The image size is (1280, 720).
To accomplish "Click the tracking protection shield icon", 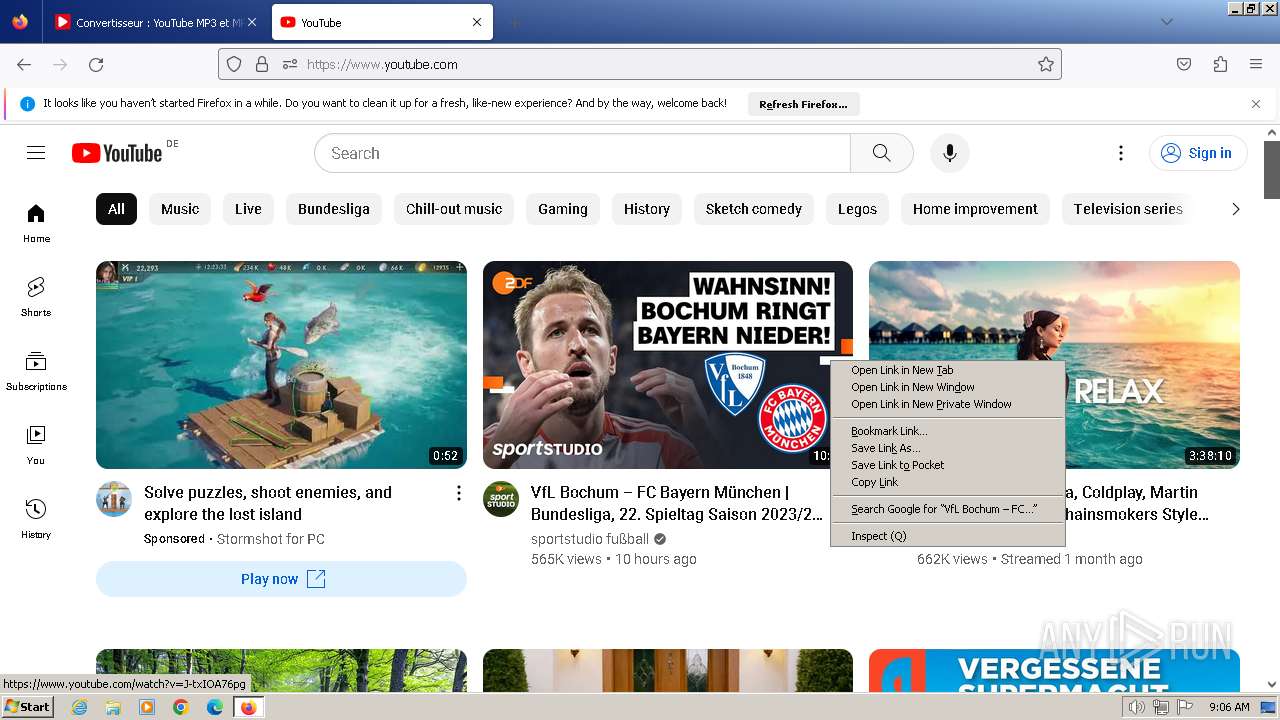I will tap(234, 64).
